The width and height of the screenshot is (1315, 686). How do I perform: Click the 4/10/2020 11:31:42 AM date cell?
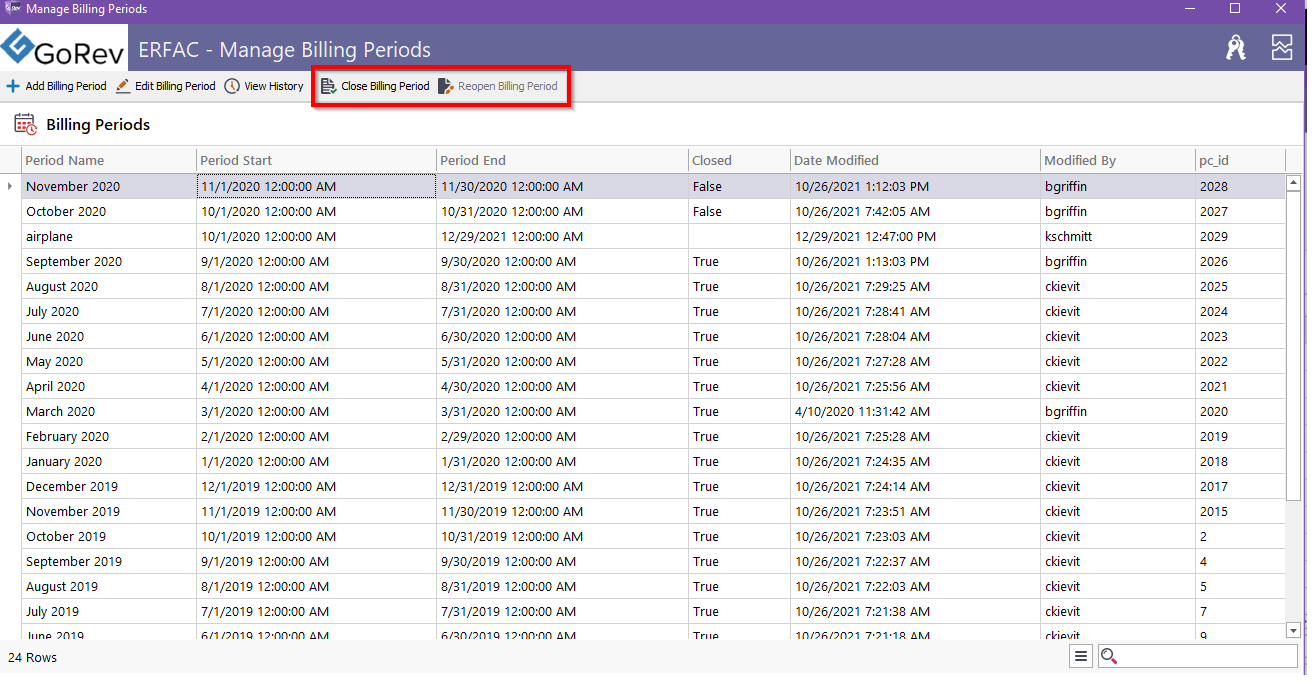pos(915,411)
